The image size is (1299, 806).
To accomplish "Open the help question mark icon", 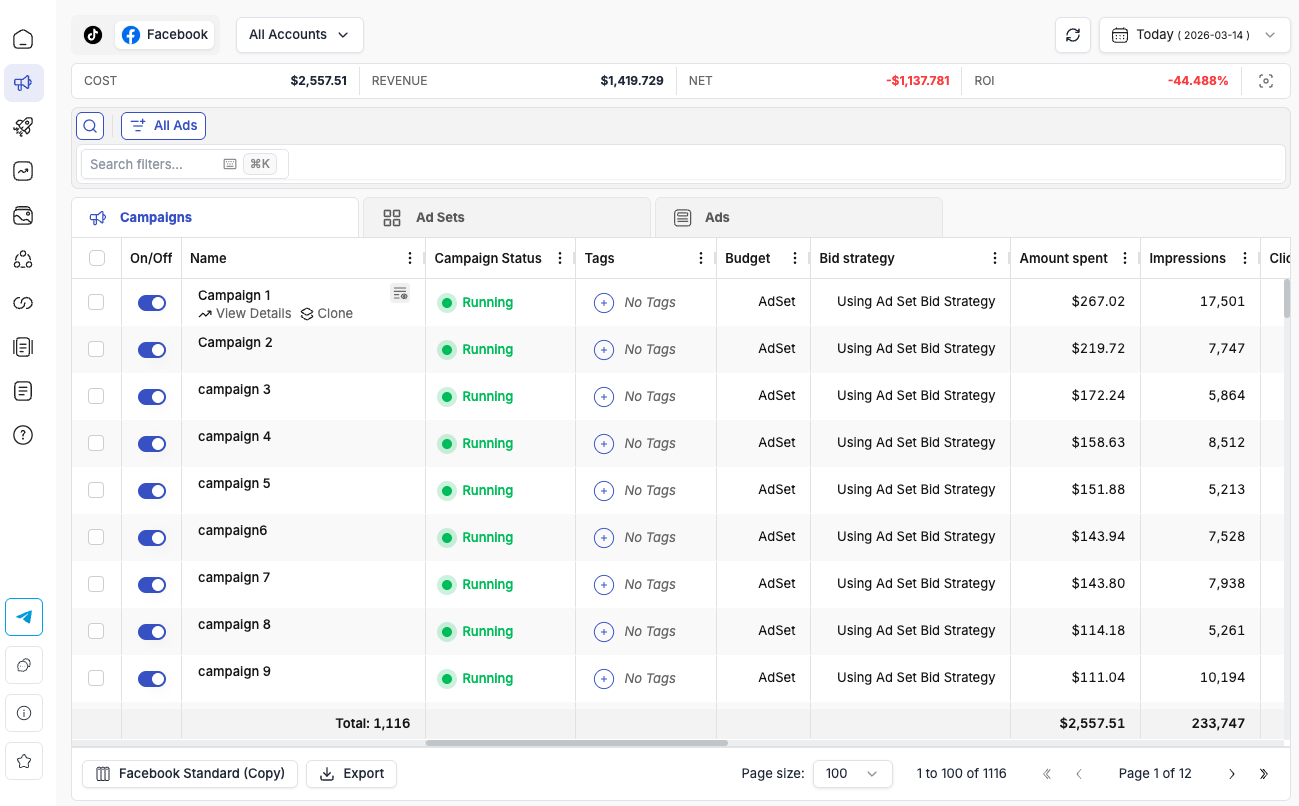I will 23,435.
